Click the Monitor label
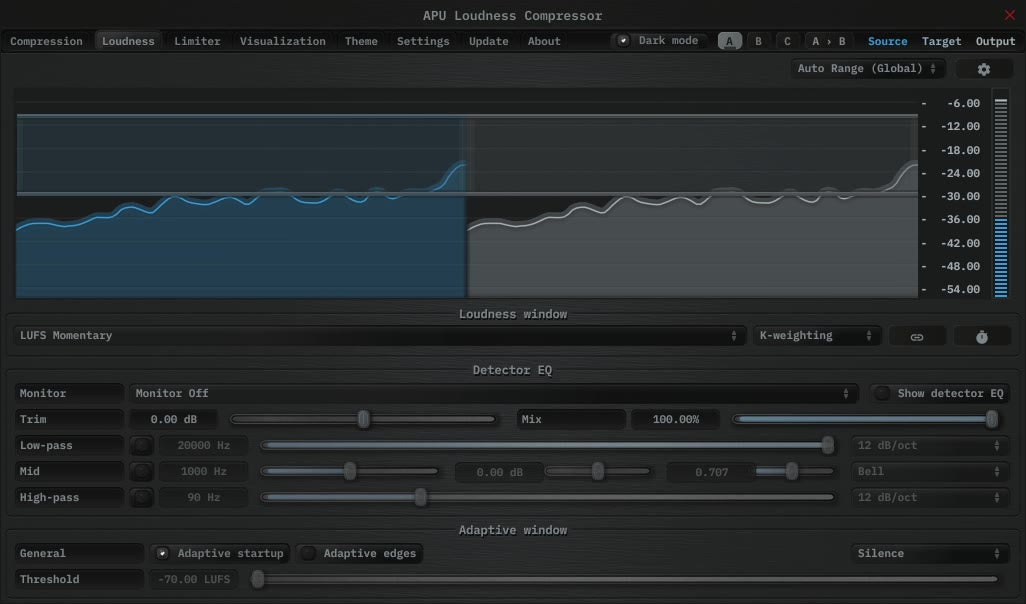 [x=69, y=393]
